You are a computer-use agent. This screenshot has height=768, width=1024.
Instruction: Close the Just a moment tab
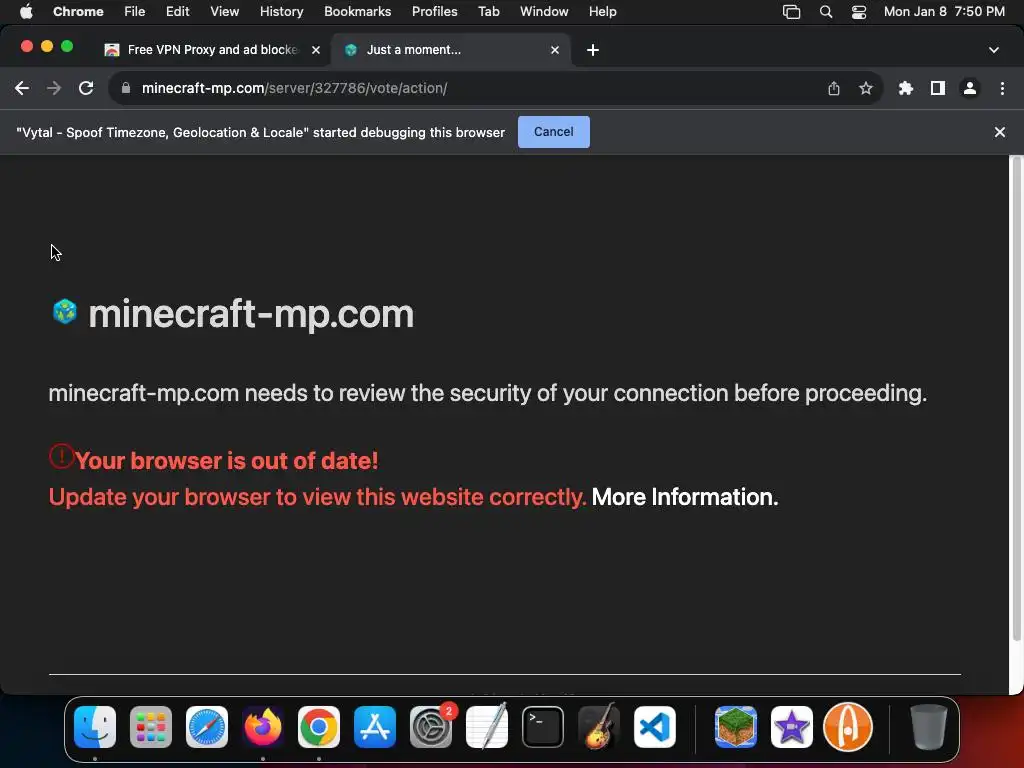click(554, 50)
